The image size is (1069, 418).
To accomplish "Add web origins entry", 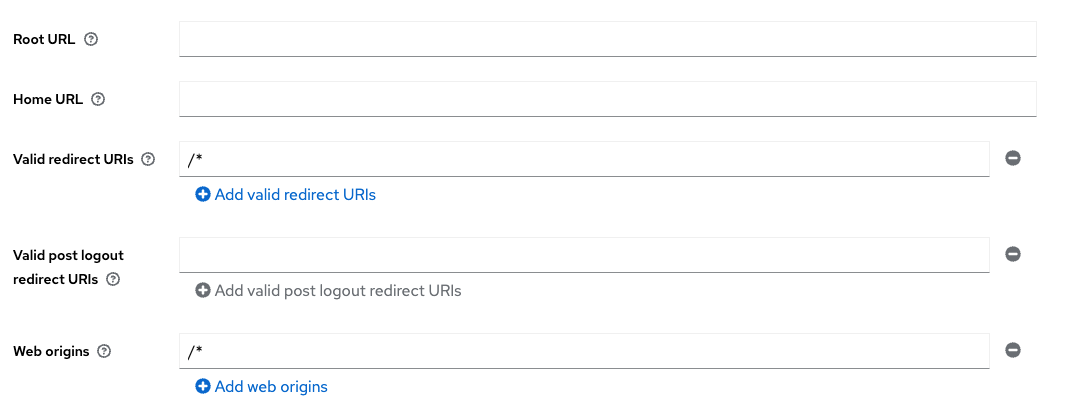I will click(262, 387).
